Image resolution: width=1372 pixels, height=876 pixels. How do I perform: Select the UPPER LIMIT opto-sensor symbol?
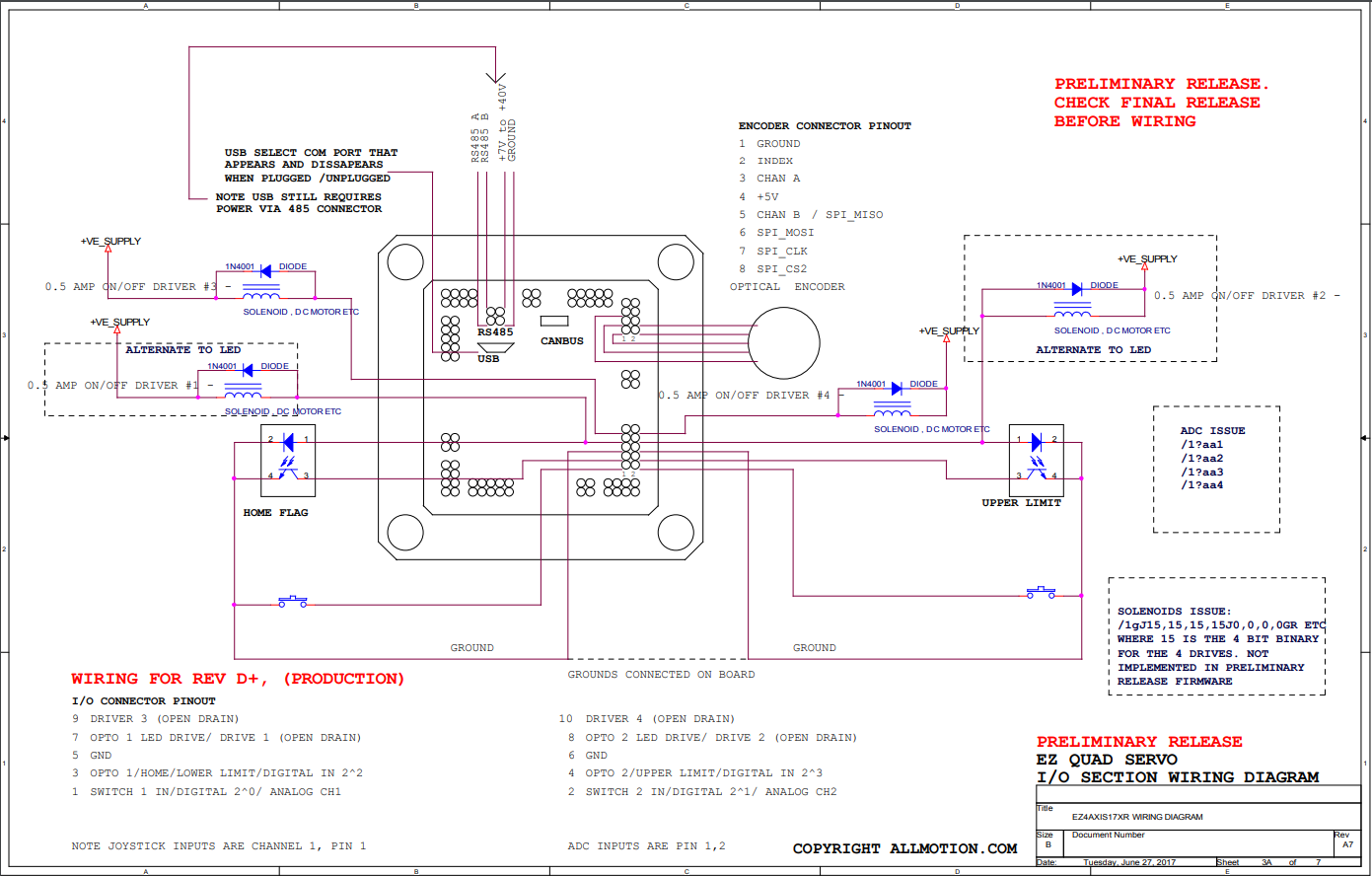click(1037, 460)
